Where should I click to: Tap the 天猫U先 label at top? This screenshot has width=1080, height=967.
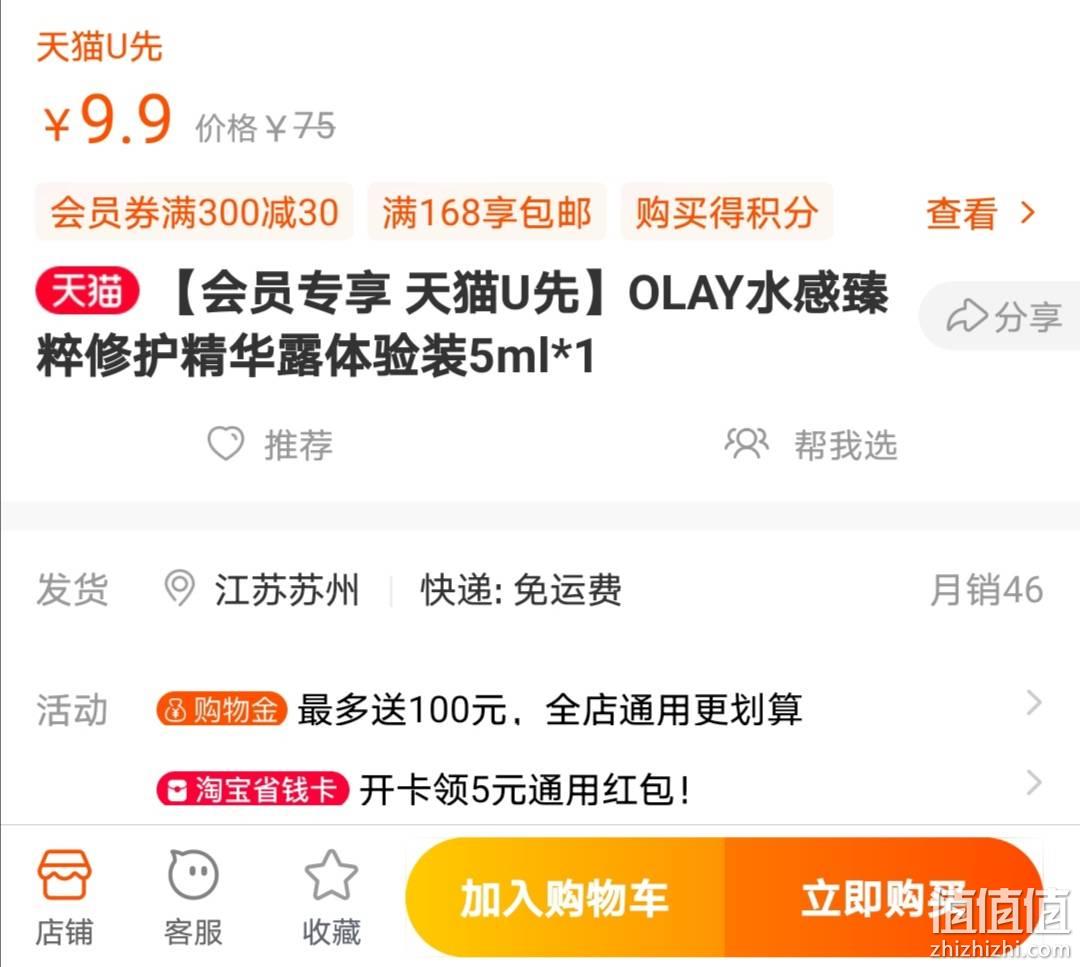point(99,48)
